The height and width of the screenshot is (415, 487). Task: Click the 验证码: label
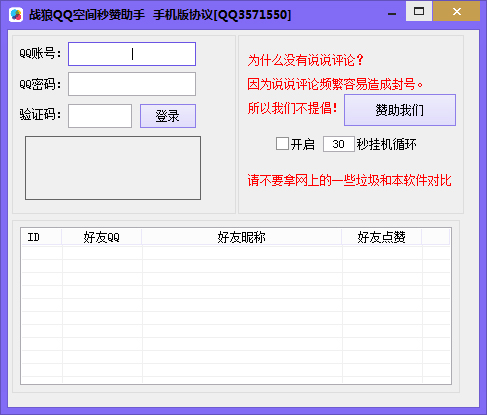point(40,115)
